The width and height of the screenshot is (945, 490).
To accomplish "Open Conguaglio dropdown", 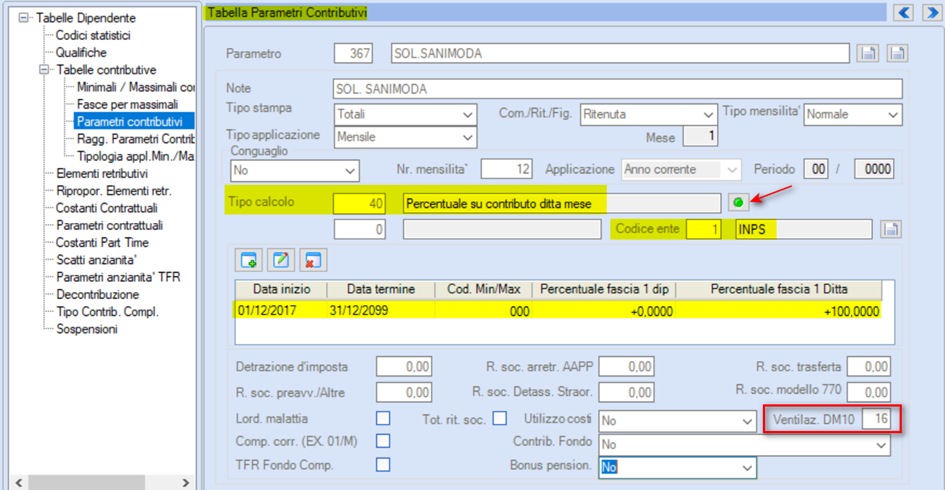I will point(295,171).
